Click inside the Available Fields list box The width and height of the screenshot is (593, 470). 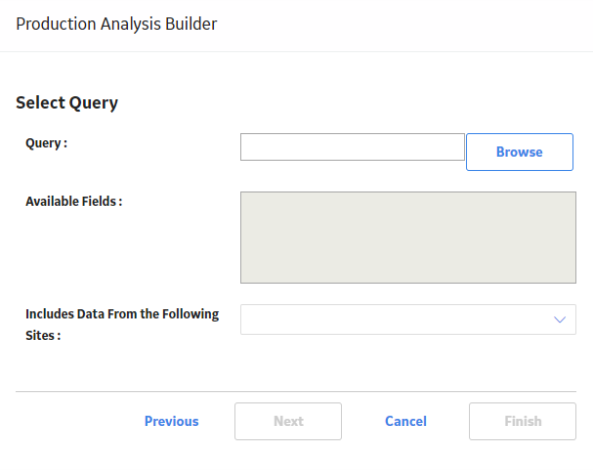tap(408, 237)
